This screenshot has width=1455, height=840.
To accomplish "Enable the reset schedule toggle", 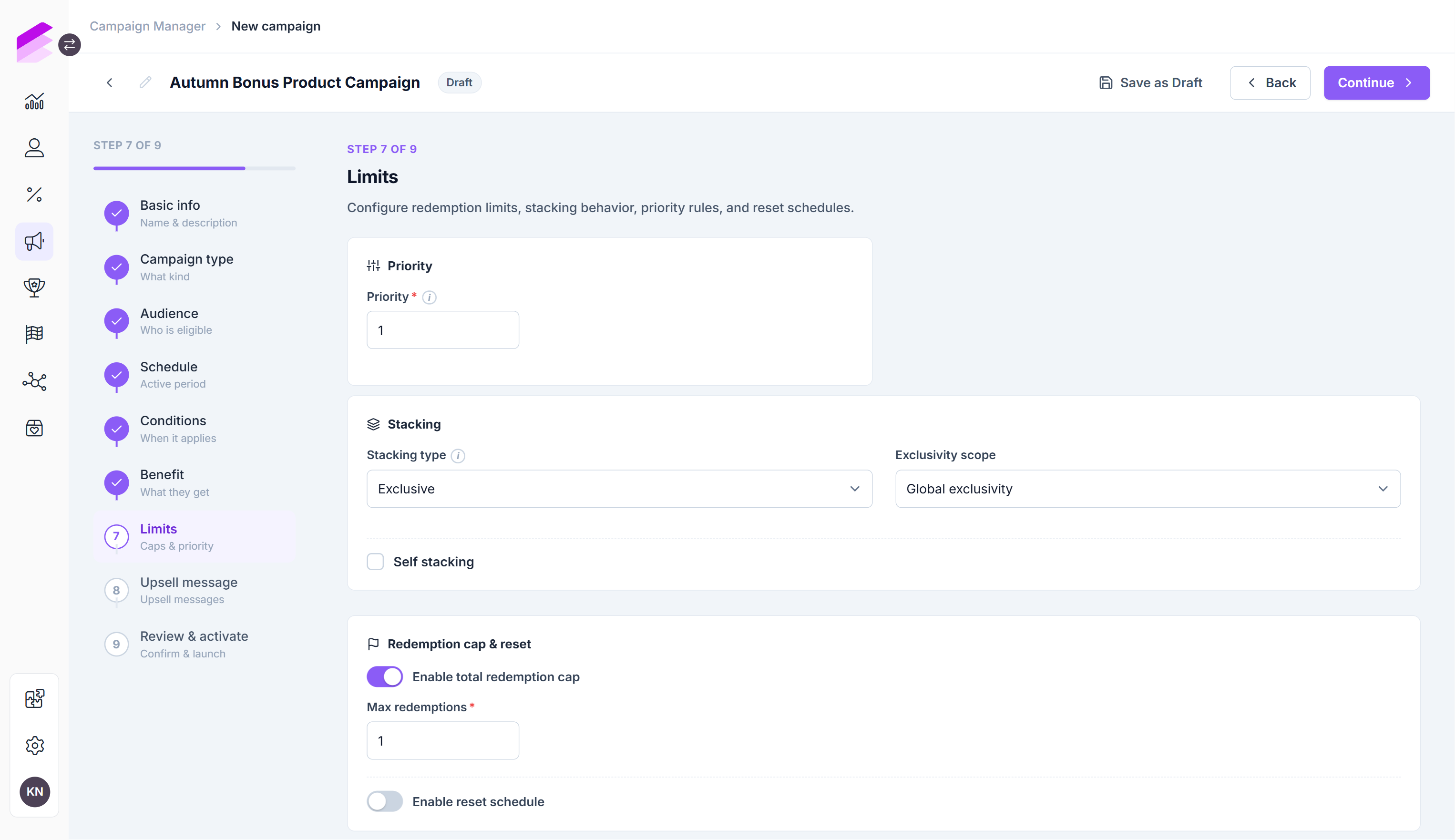I will coord(385,801).
